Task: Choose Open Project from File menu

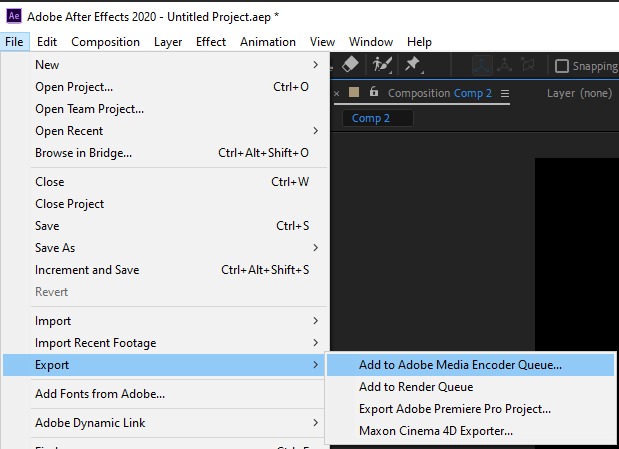Action: tap(166, 86)
